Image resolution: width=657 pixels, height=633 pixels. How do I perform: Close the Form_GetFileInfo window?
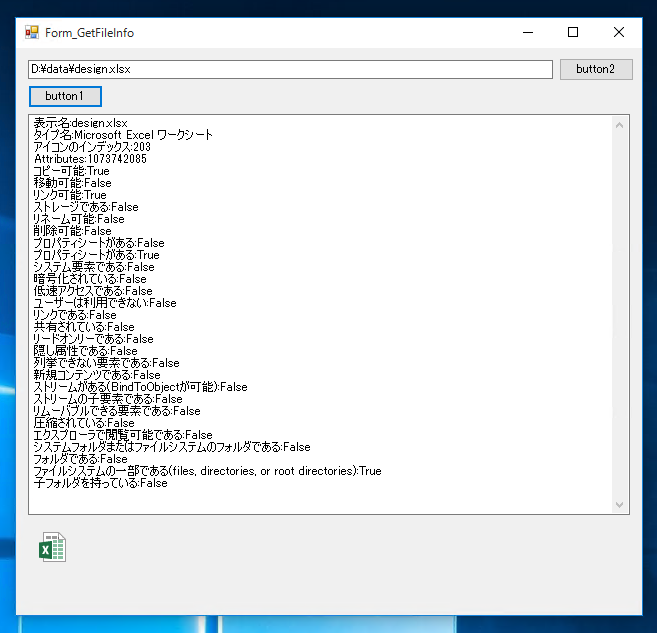[x=619, y=33]
